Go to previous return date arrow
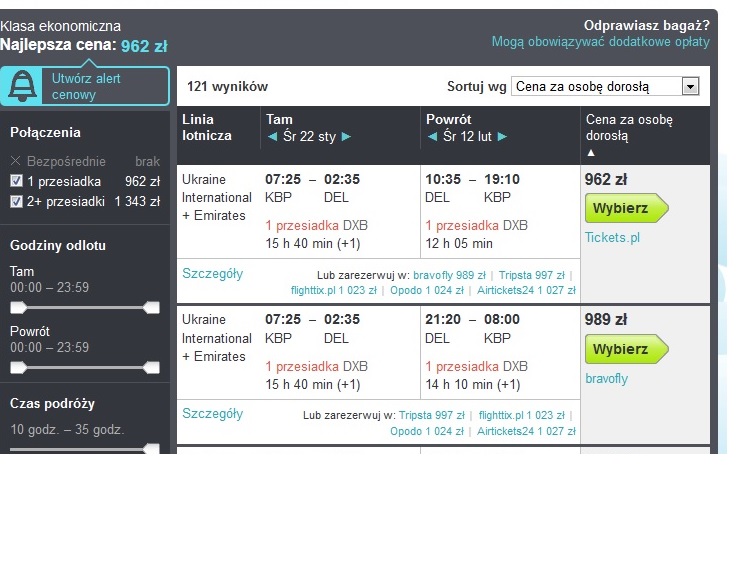 point(432,137)
